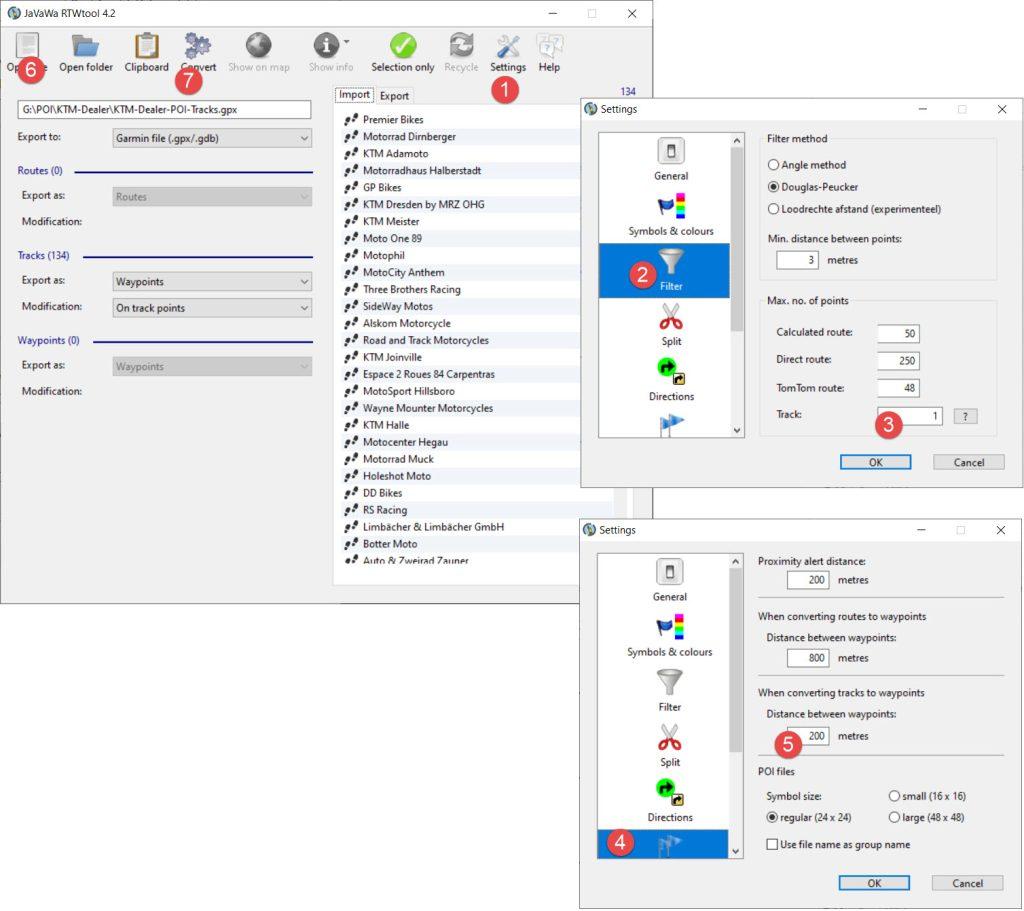The image size is (1024, 911).
Task: Click the Convert gears icon
Action: [x=198, y=46]
